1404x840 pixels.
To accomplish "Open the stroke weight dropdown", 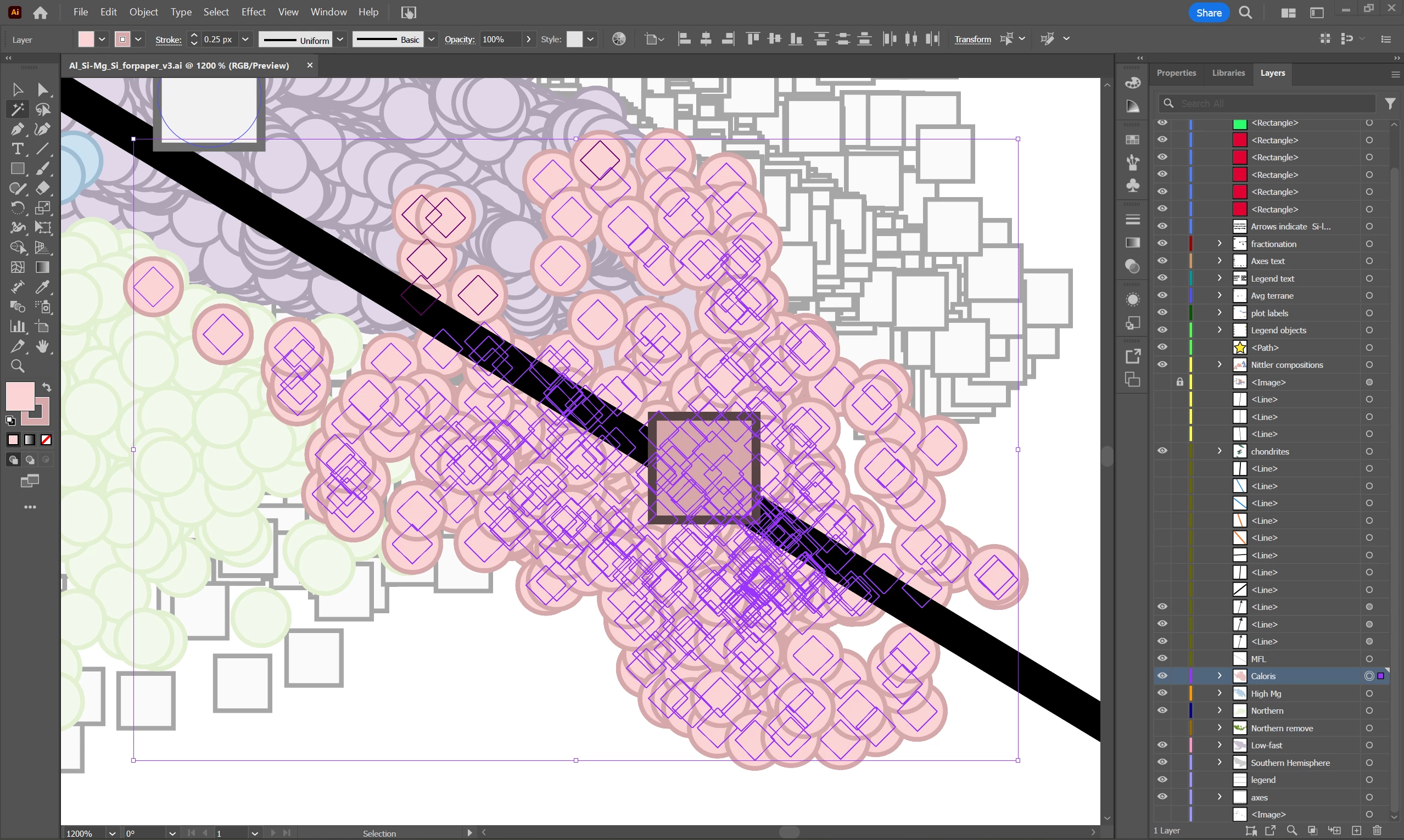I will 245,39.
